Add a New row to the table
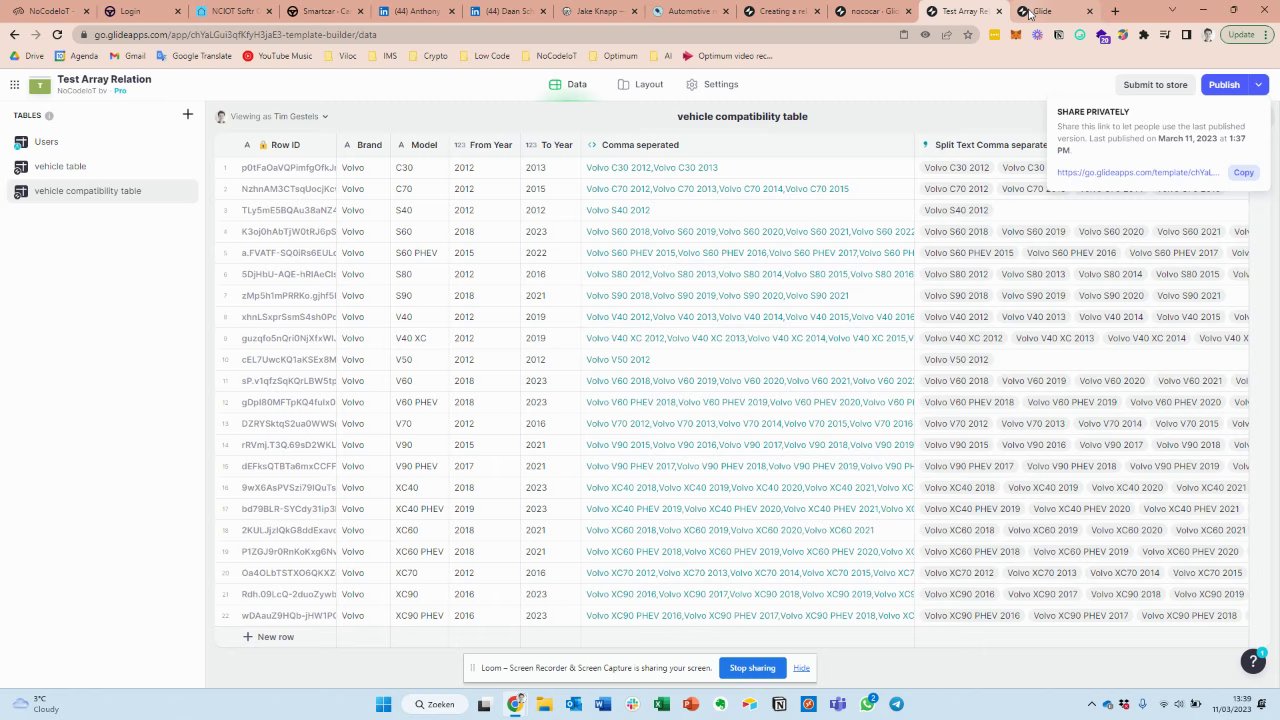 (x=268, y=637)
